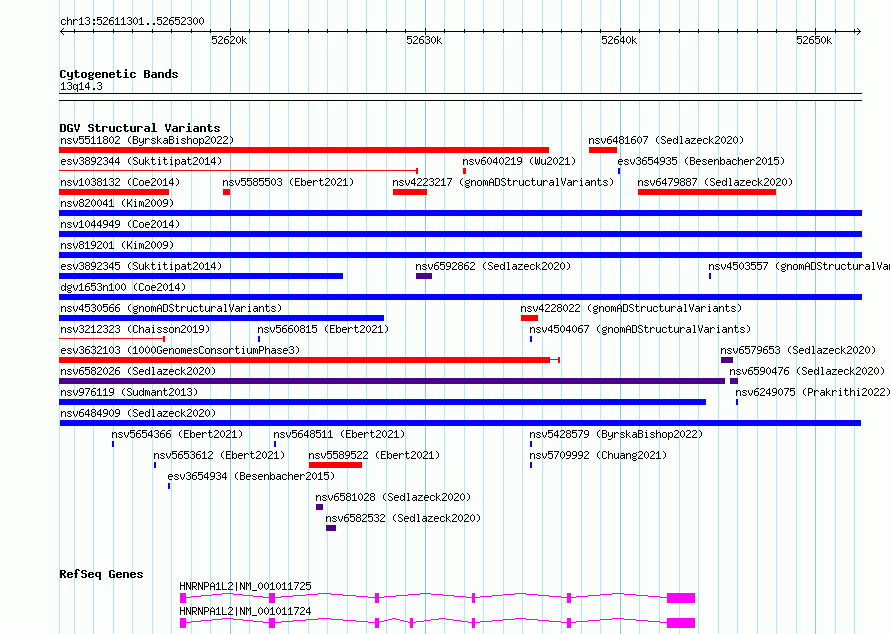Select nsv4503557 gnomAD variant label
The height and width of the screenshot is (634, 890).
pos(799,266)
